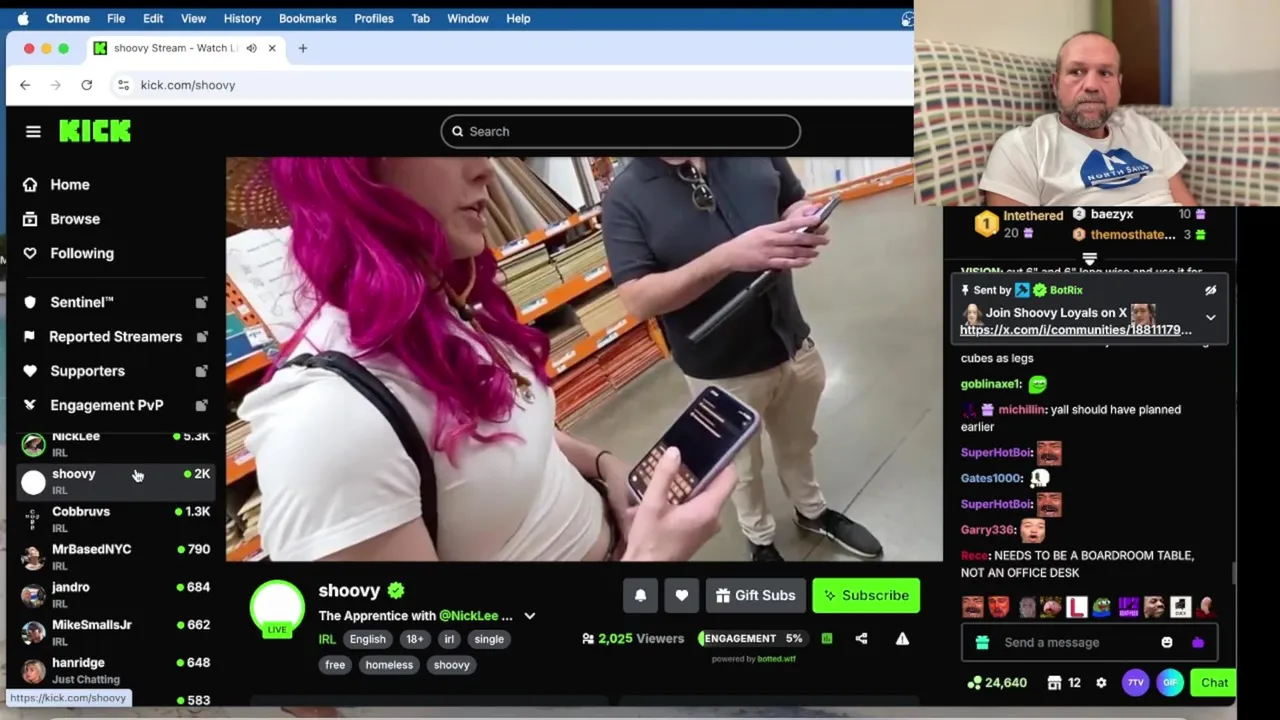Select the 18+ tag
Image resolution: width=1280 pixels, height=720 pixels.
click(415, 639)
